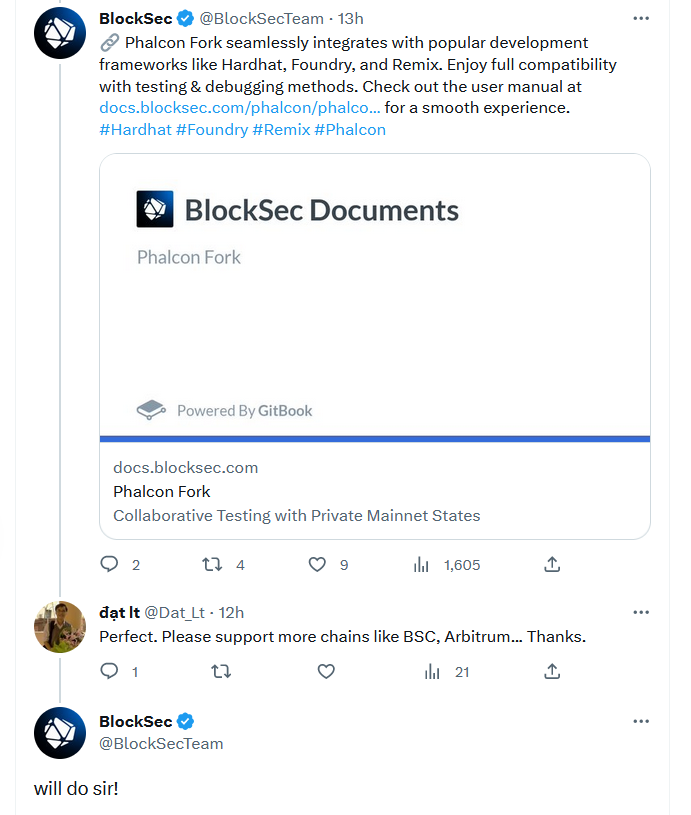
Task: Open more options on đạt lt's reply
Action: tap(641, 612)
